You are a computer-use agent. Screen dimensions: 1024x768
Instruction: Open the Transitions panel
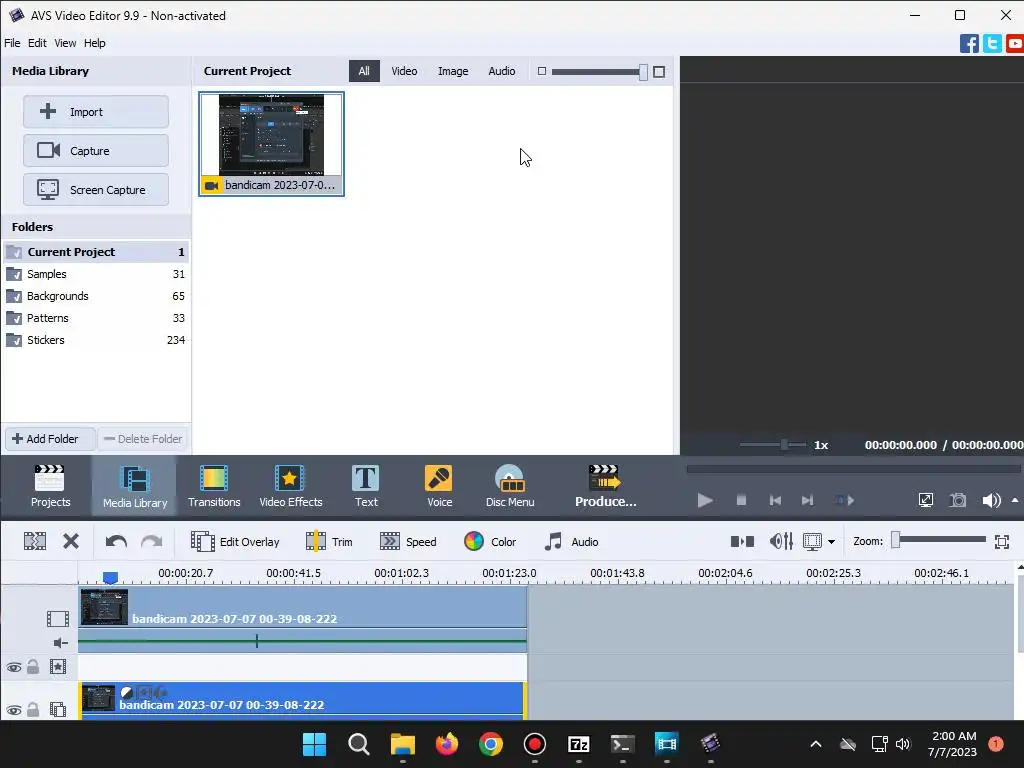[214, 486]
